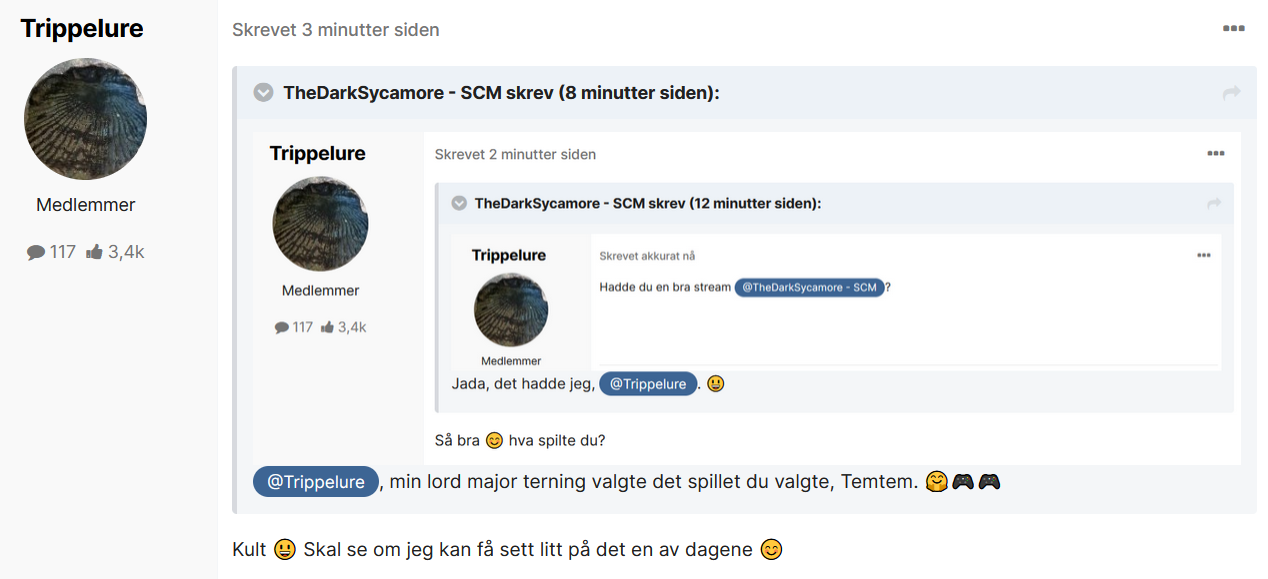Image resolution: width=1268 pixels, height=579 pixels.
Task: Click the share arrow on the outermost quote header
Action: 1231,93
